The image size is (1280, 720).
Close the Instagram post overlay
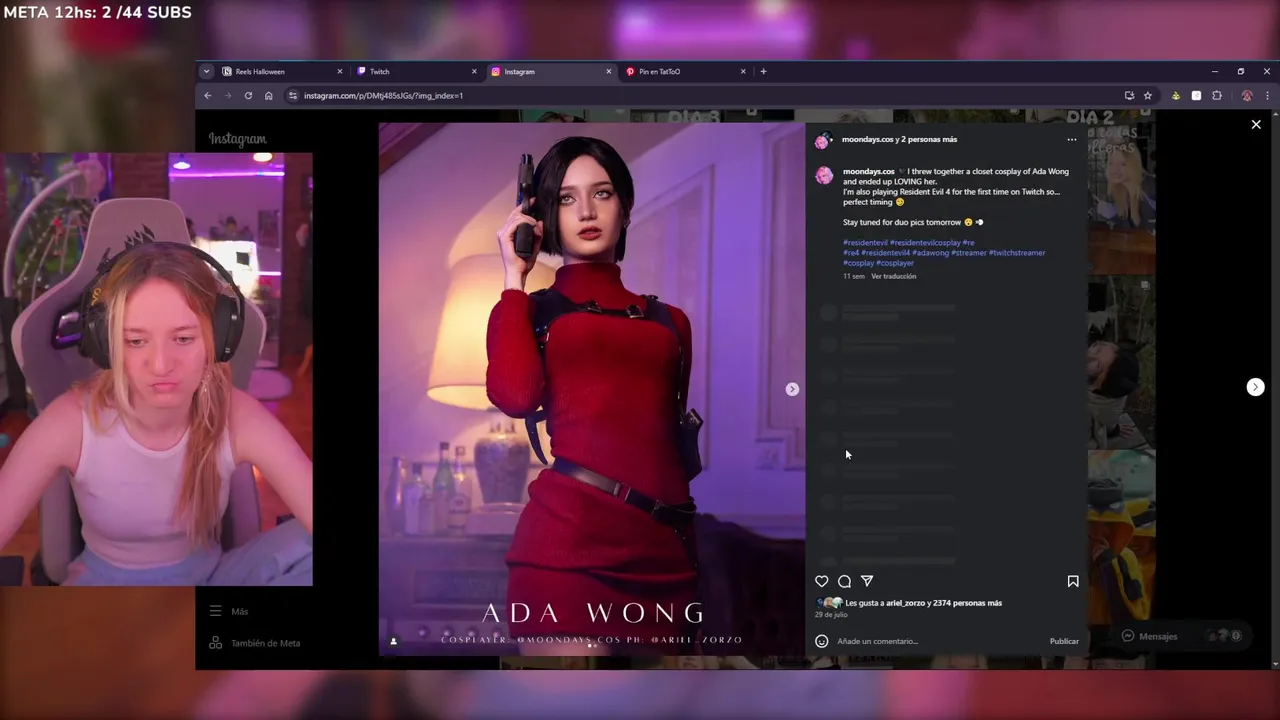[1256, 124]
